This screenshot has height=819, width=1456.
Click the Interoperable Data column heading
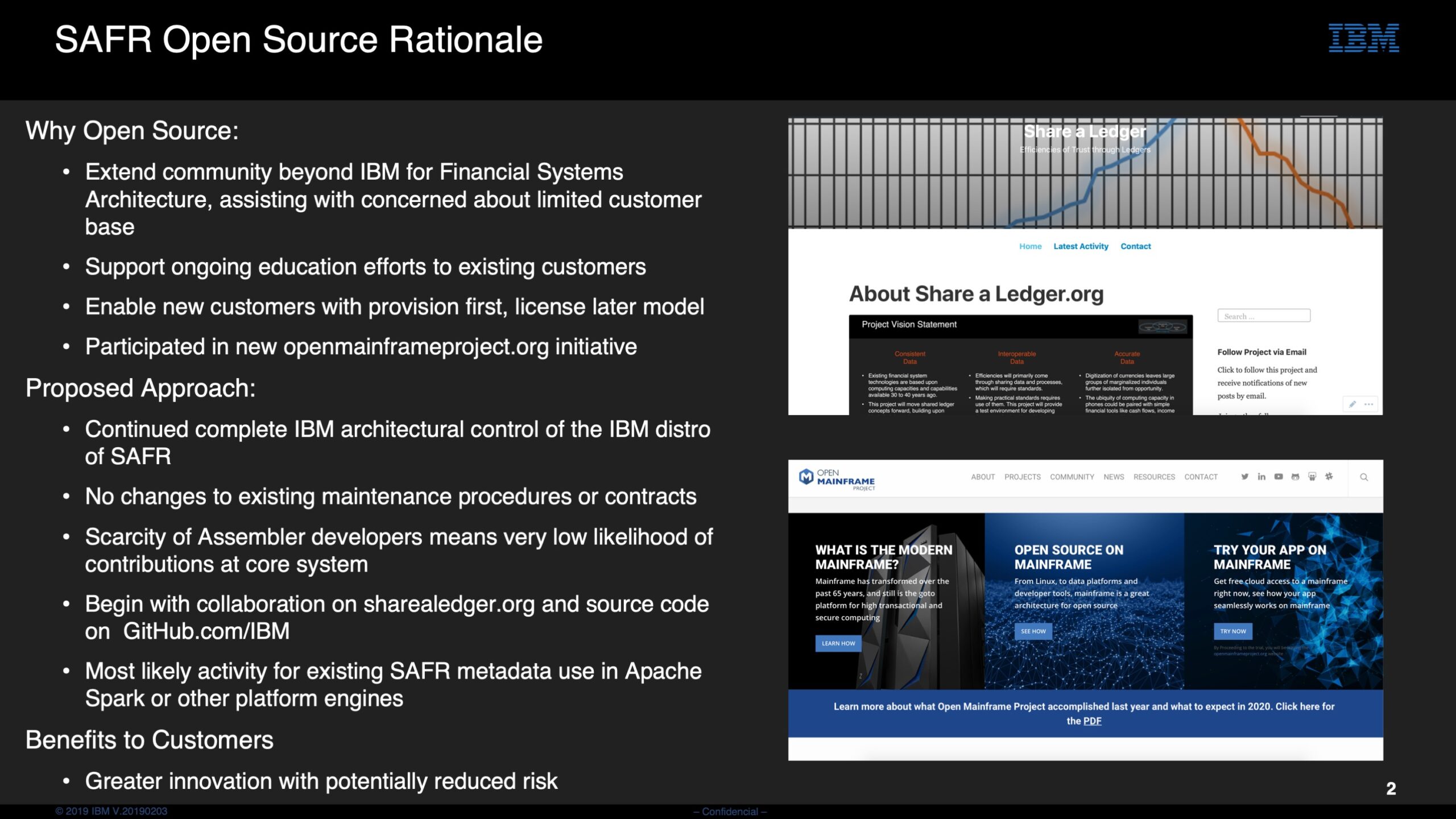(x=1016, y=358)
